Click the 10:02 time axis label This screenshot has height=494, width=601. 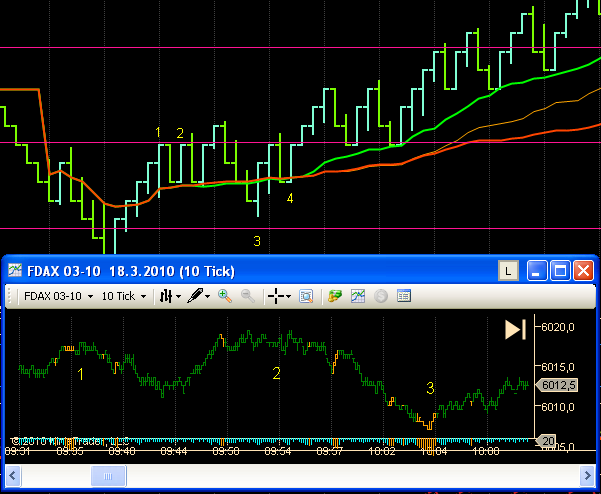(x=382, y=451)
